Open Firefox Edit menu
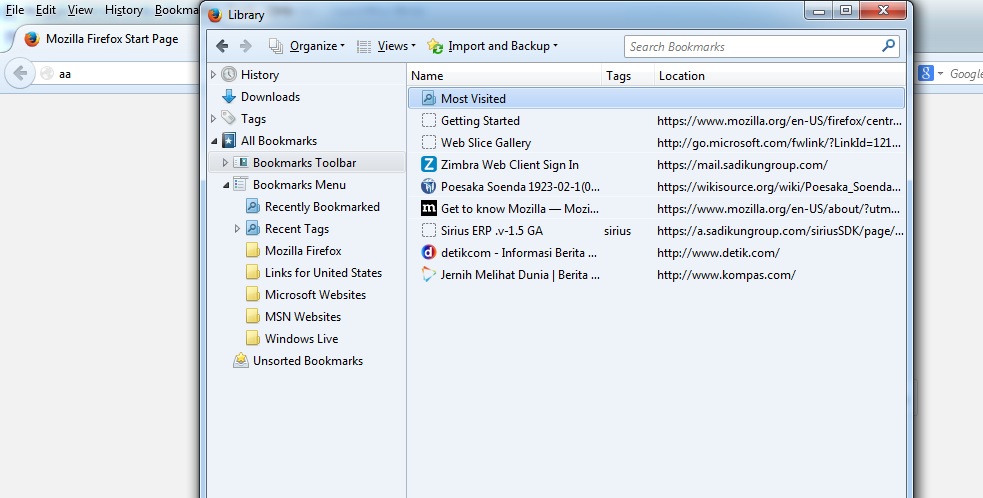The height and width of the screenshot is (498, 983). pyautogui.click(x=46, y=10)
